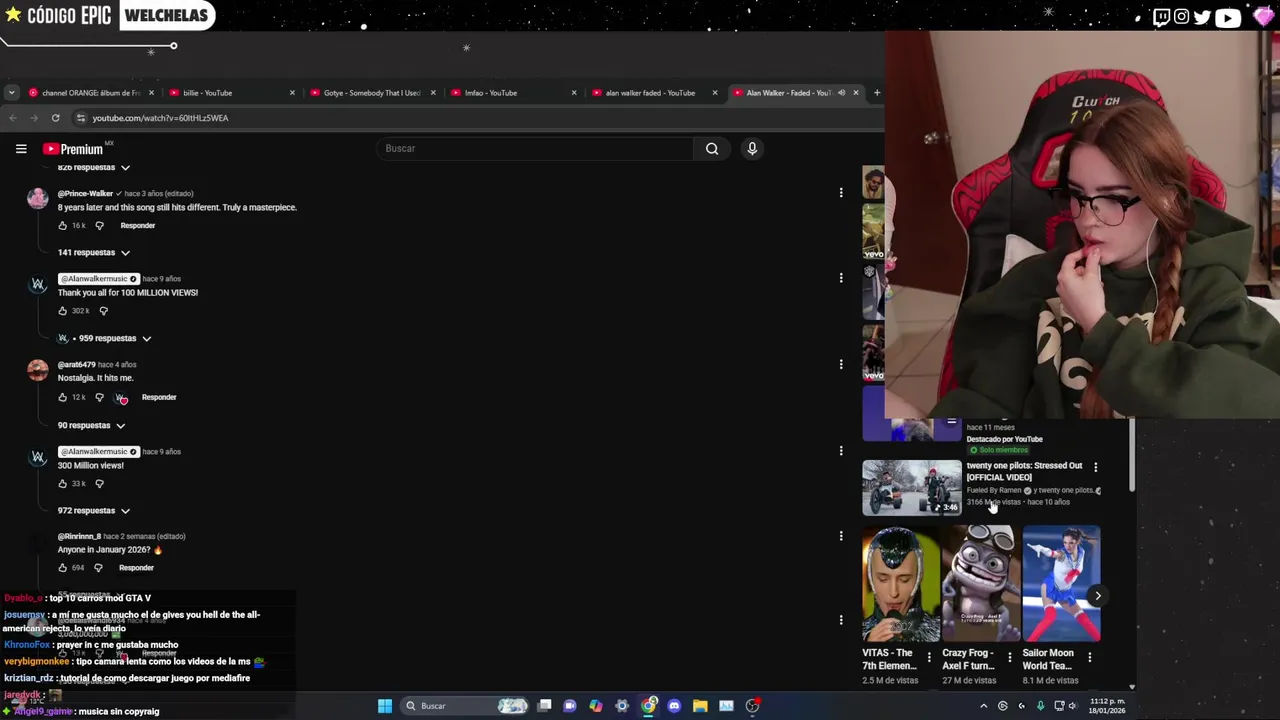Dislike the Nostalgia. It hits me comment
Image resolution: width=1280 pixels, height=720 pixels.
[x=99, y=398]
